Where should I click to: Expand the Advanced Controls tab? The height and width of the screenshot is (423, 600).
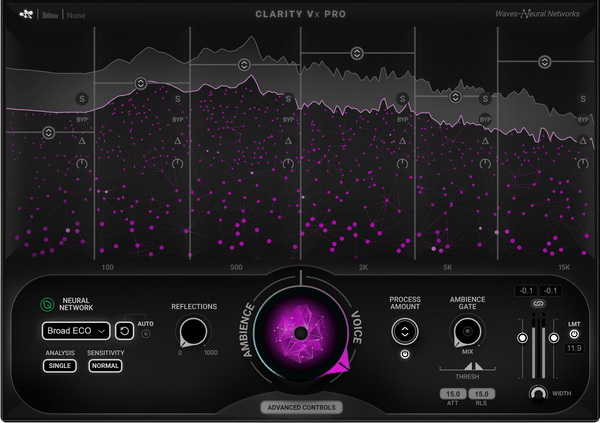(x=300, y=407)
